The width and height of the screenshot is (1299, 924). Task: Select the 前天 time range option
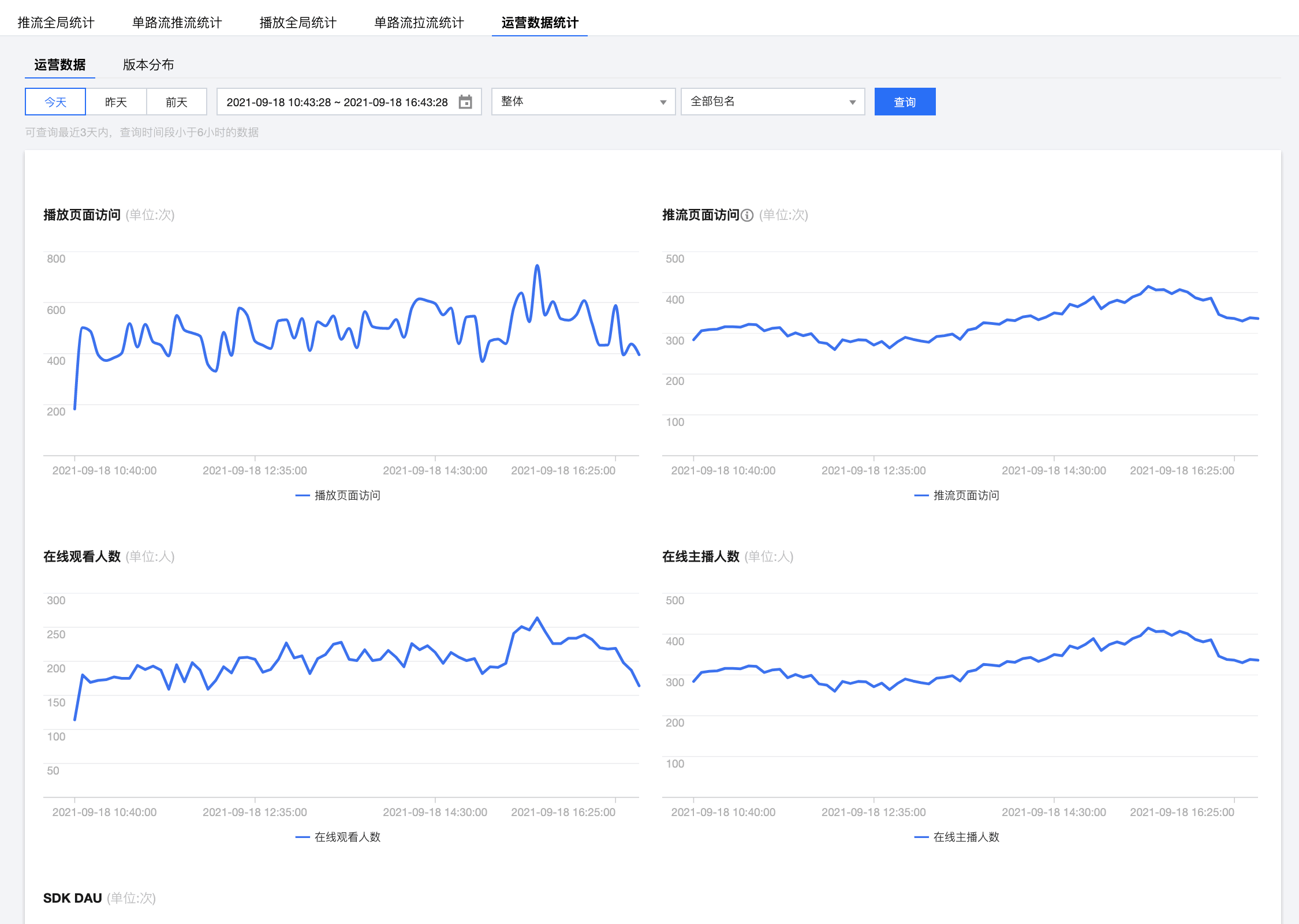(177, 102)
